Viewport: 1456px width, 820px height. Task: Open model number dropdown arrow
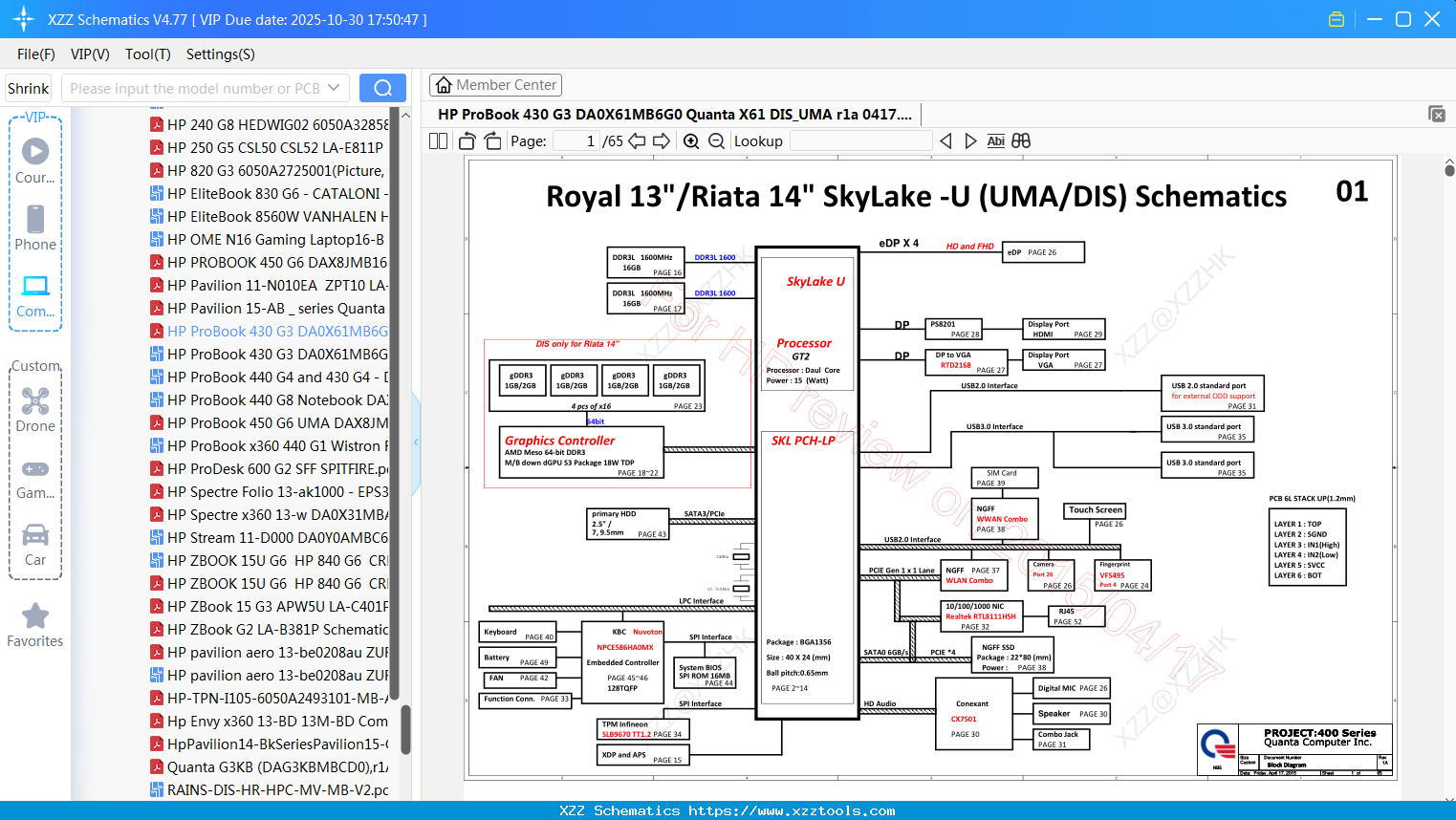pos(334,88)
